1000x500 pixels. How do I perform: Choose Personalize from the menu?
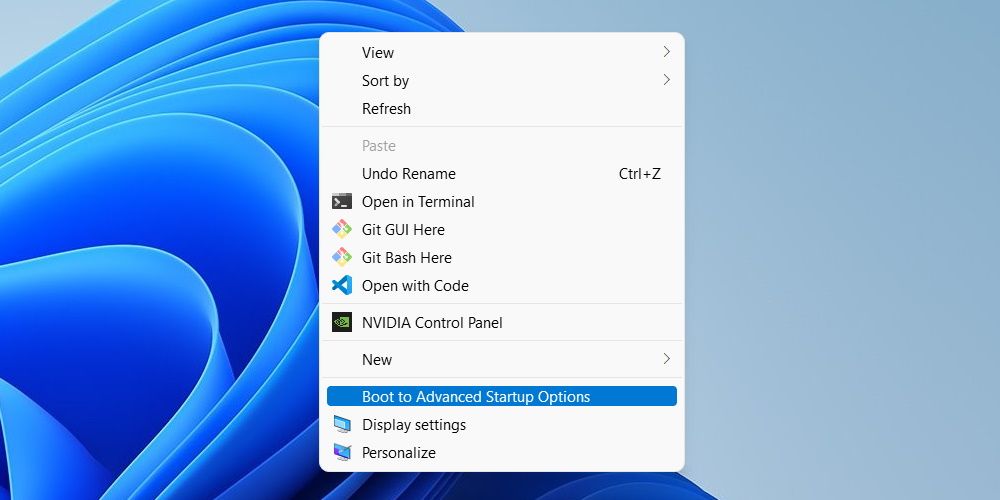click(502, 452)
